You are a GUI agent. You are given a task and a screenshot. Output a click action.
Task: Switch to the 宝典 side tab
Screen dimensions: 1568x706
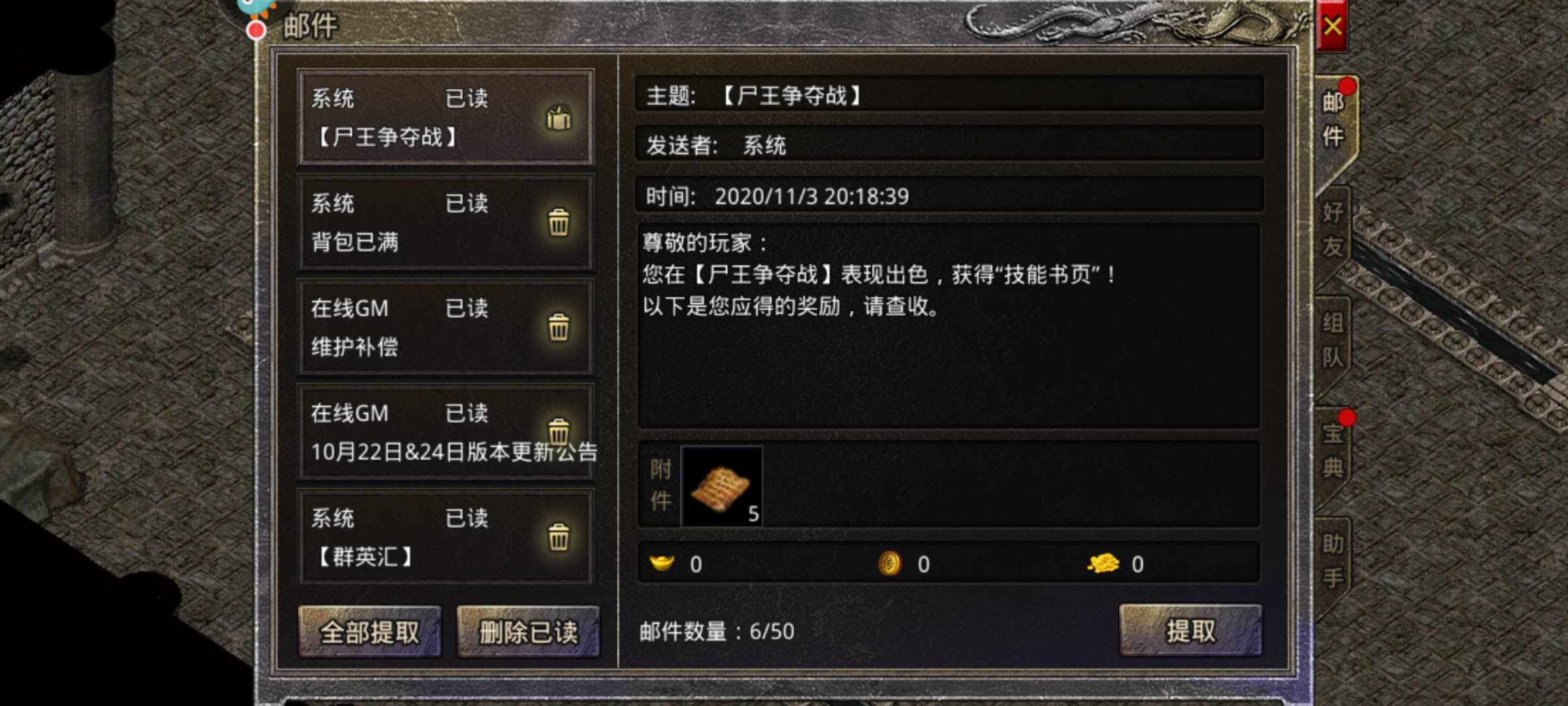click(x=1333, y=450)
